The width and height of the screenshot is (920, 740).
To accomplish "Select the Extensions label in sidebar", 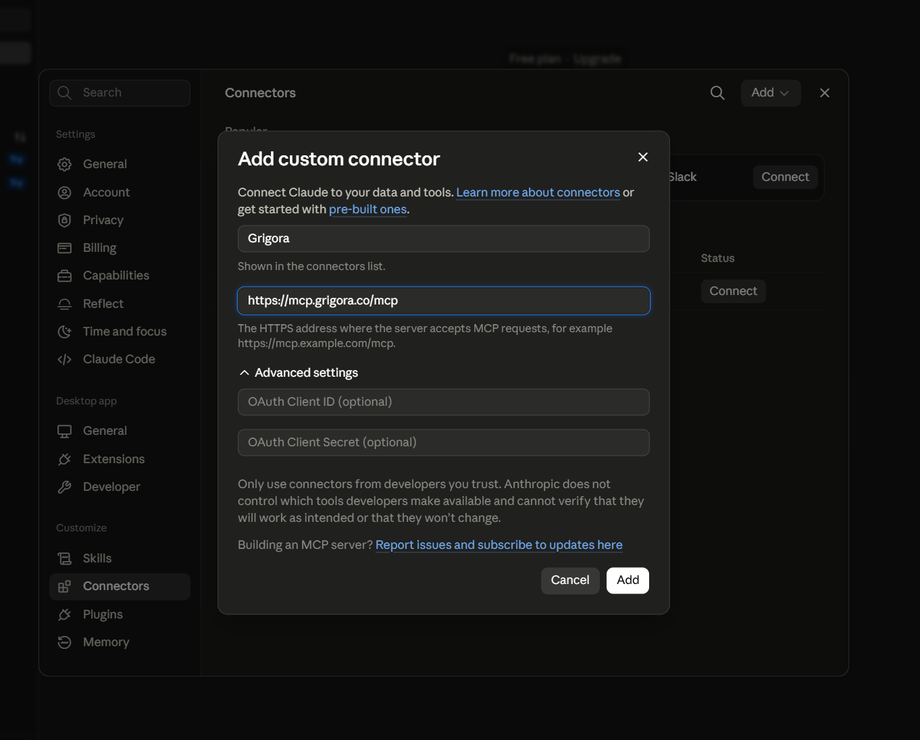I will click(114, 459).
